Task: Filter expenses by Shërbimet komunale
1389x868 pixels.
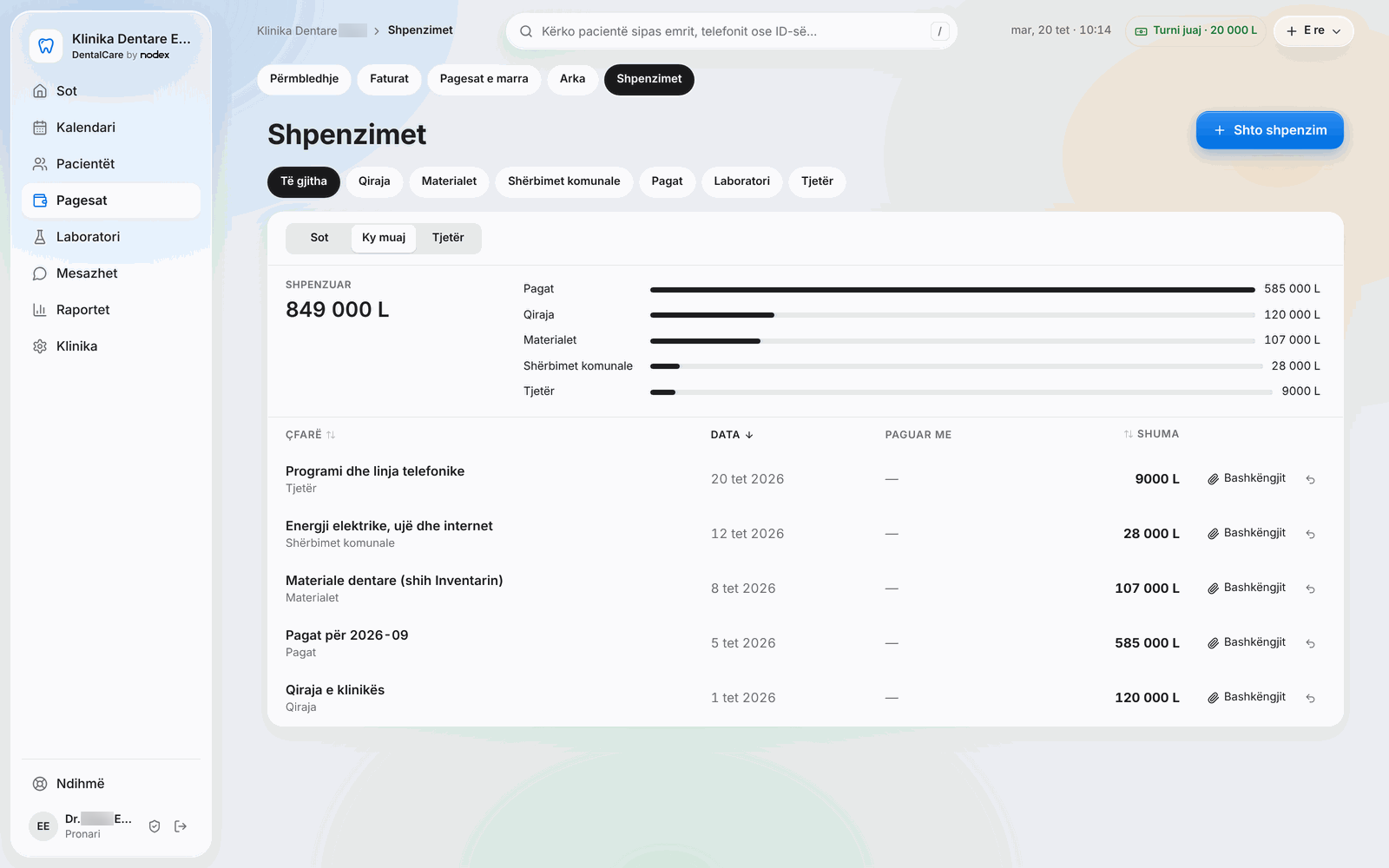Action: pyautogui.click(x=564, y=181)
